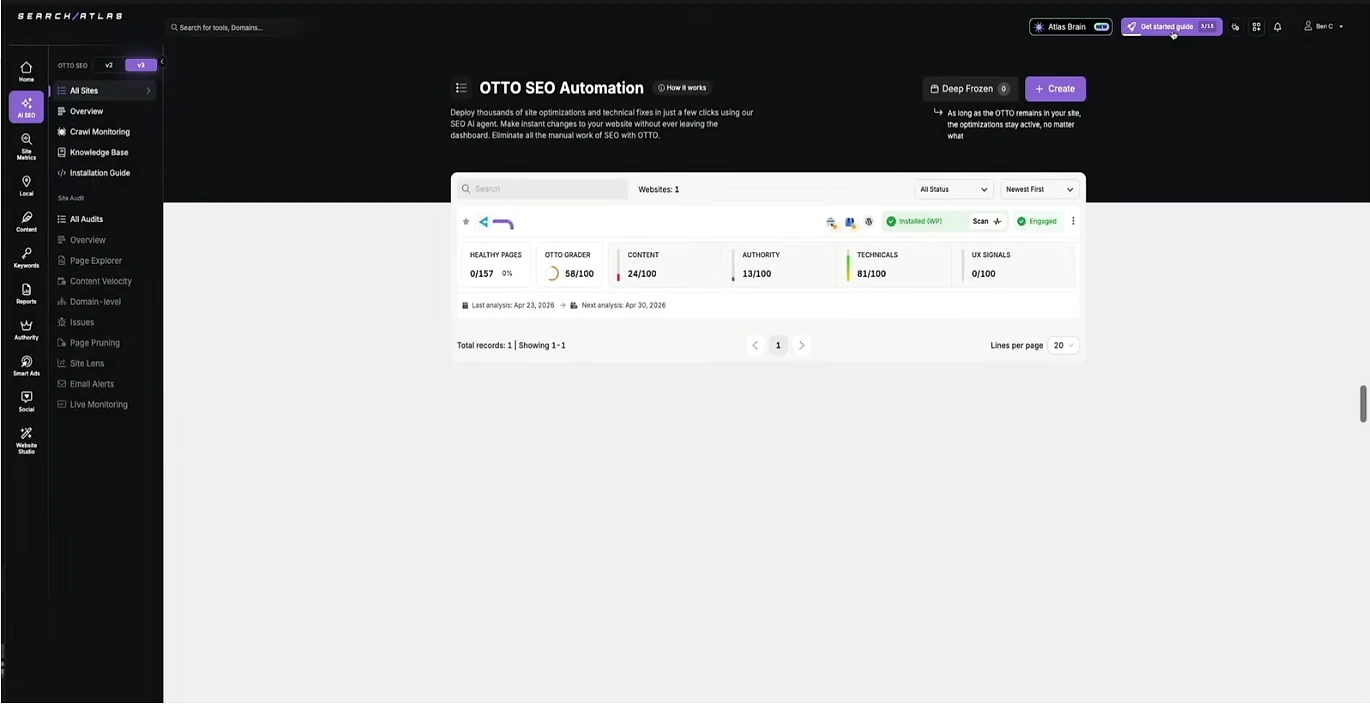Click the blue Business Profile icon in site row
Image resolution: width=1370 pixels, height=706 pixels.
(x=850, y=222)
